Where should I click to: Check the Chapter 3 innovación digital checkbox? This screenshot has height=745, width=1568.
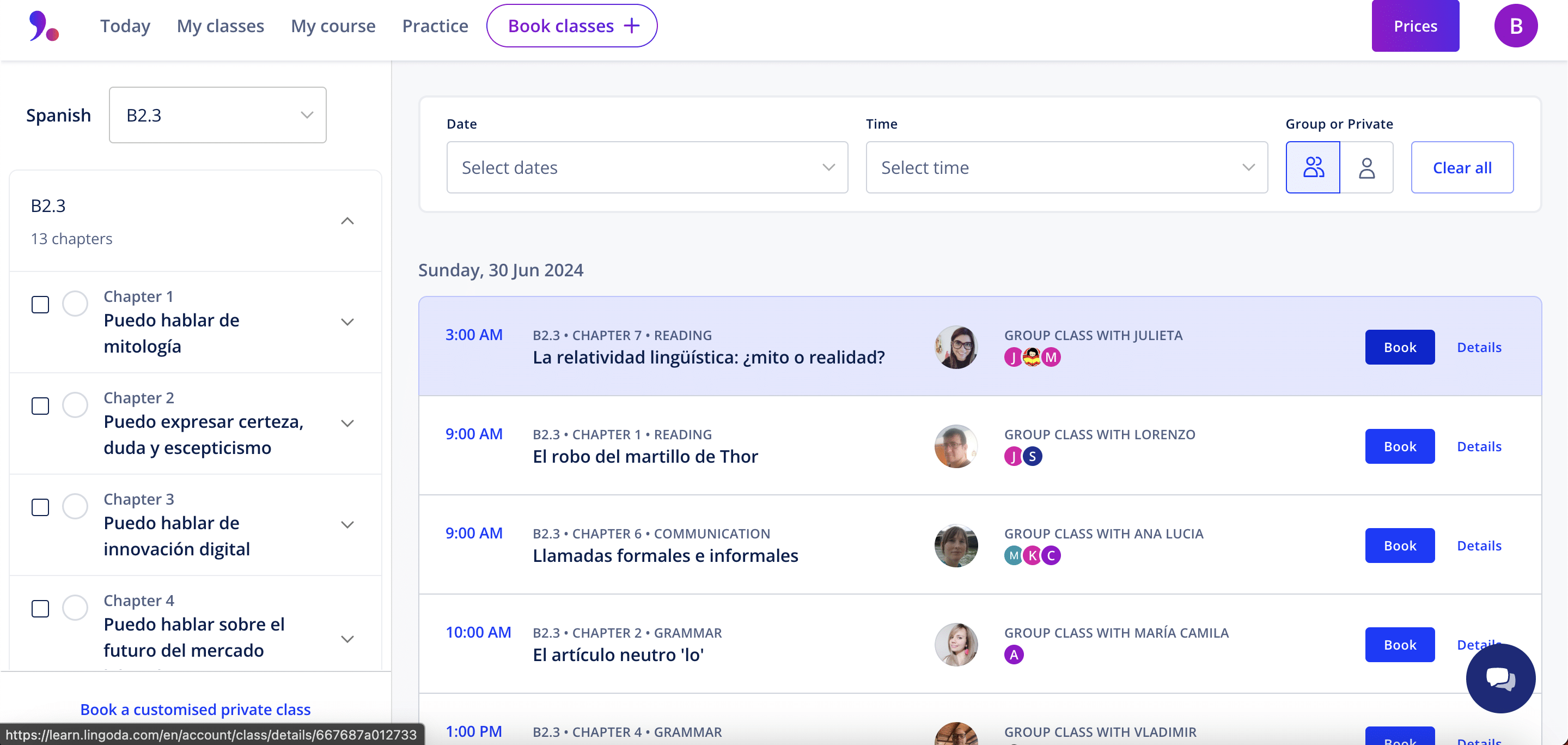pyautogui.click(x=40, y=507)
